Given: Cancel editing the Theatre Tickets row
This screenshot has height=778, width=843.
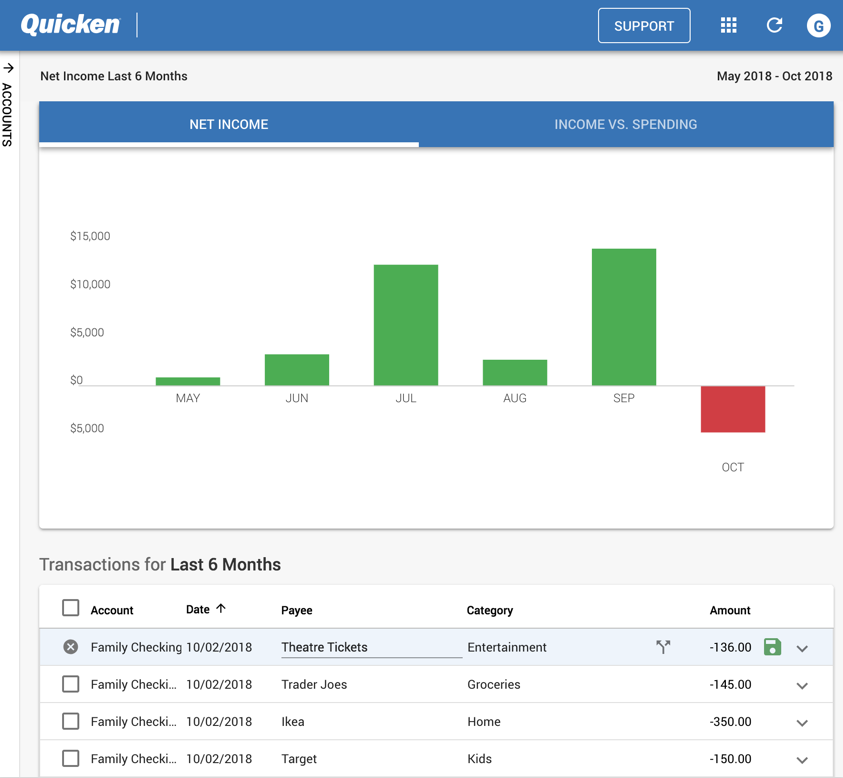Looking at the screenshot, I should [x=70, y=647].
